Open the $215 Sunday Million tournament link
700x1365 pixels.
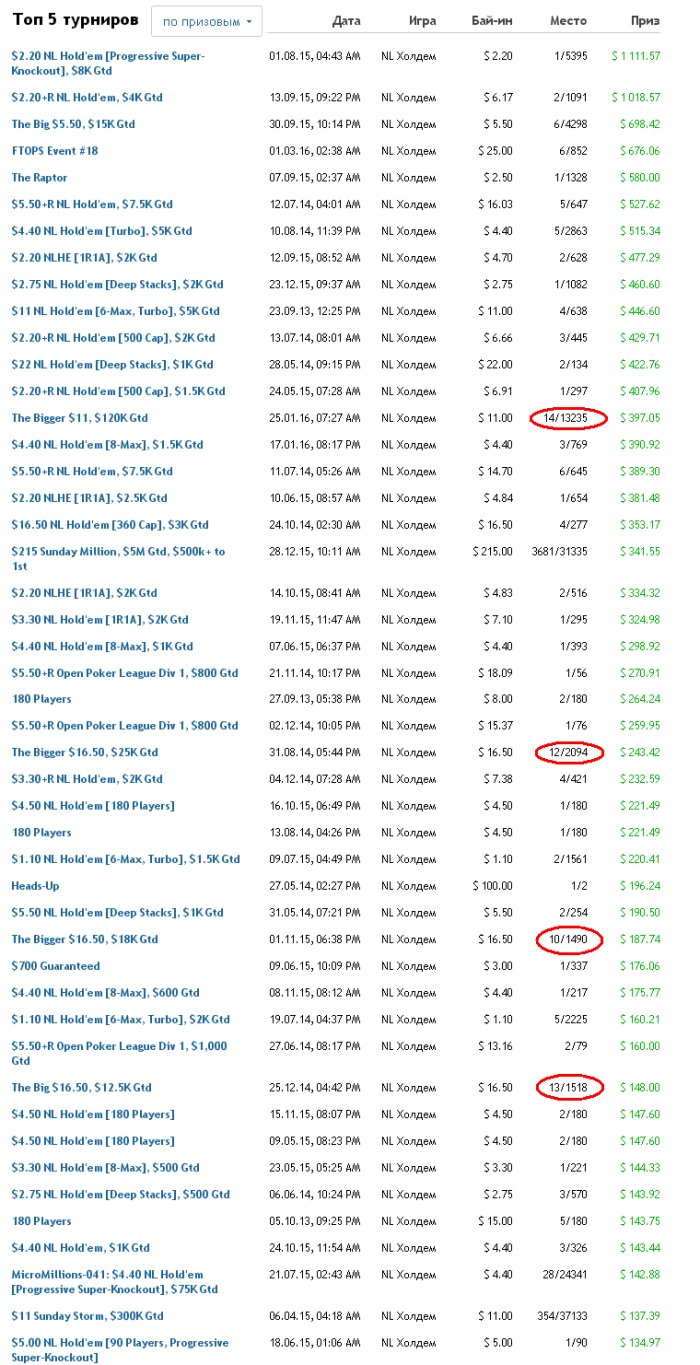click(x=118, y=551)
